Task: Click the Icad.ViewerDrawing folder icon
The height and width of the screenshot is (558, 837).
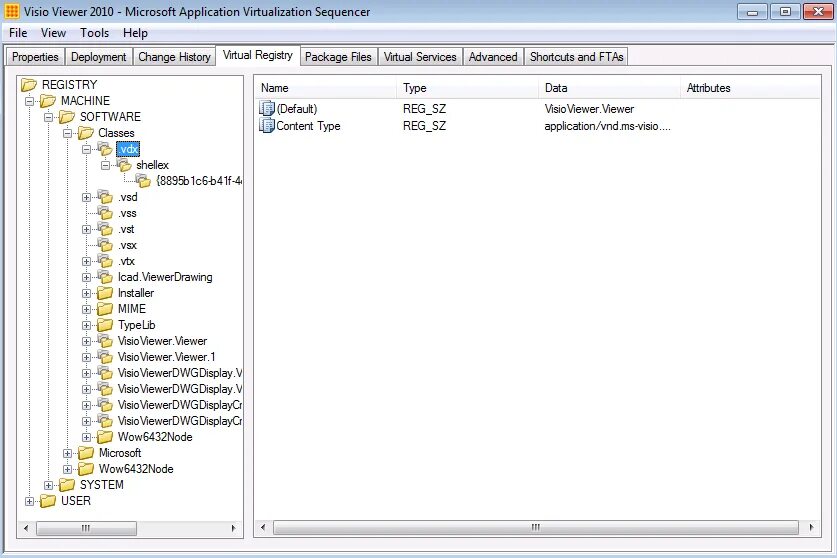Action: pos(105,277)
